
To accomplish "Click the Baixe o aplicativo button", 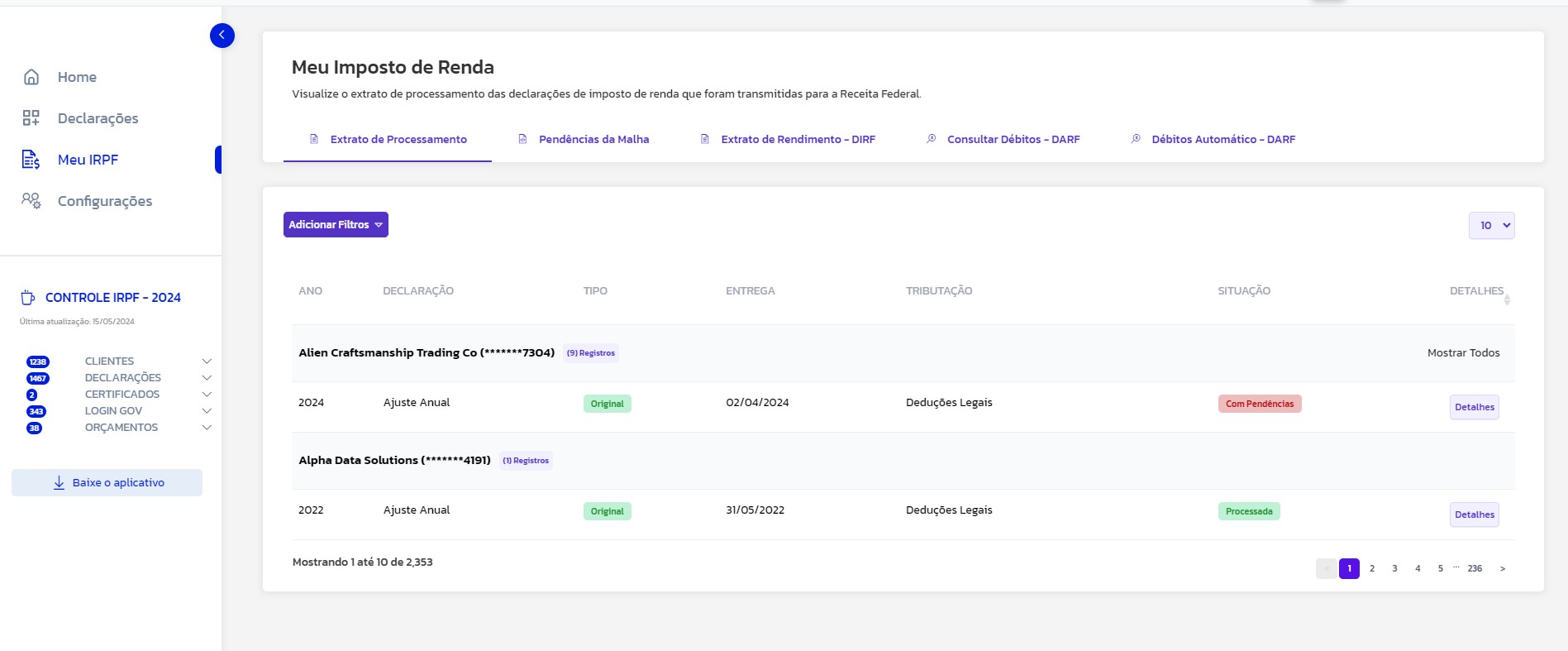I will (107, 483).
